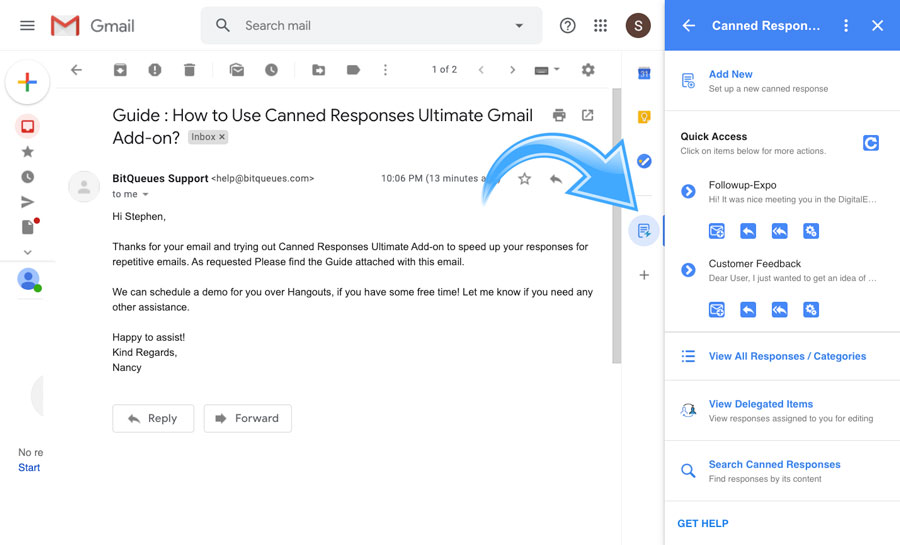Open More options in email toolbar
The height and width of the screenshot is (545, 900).
[x=385, y=70]
